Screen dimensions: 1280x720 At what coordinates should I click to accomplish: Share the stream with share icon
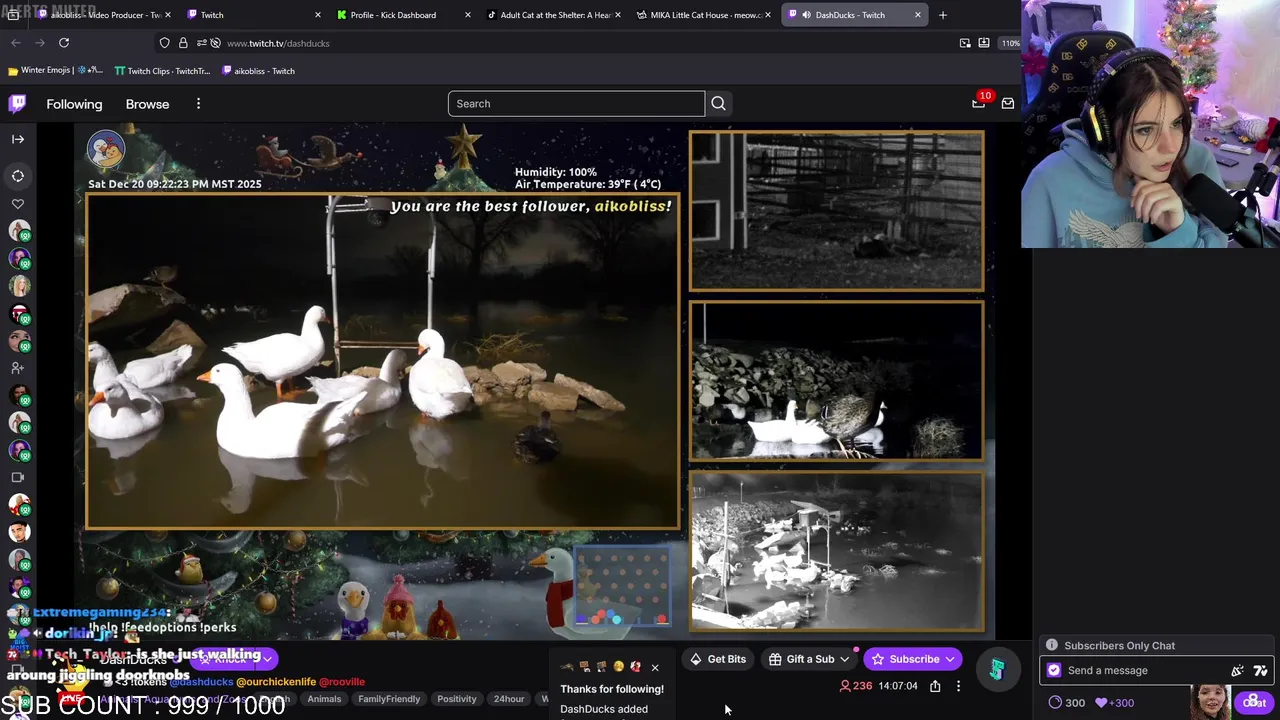935,686
